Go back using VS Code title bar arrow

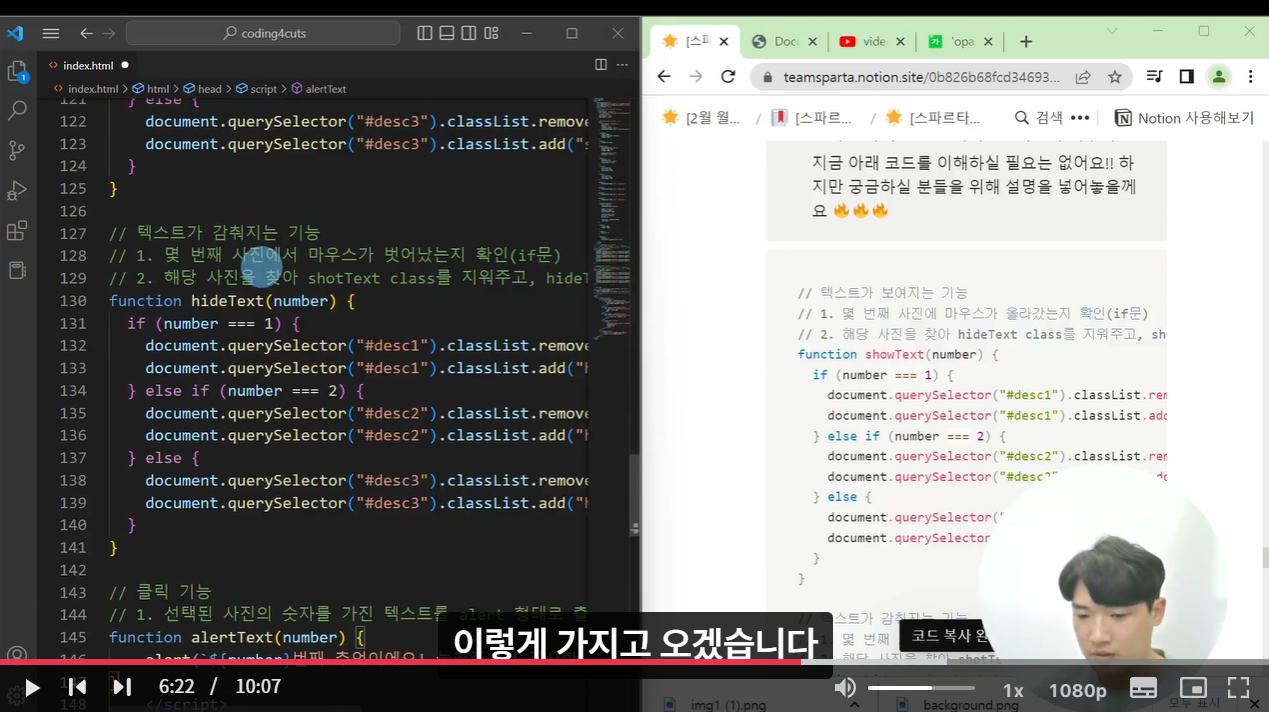click(87, 33)
